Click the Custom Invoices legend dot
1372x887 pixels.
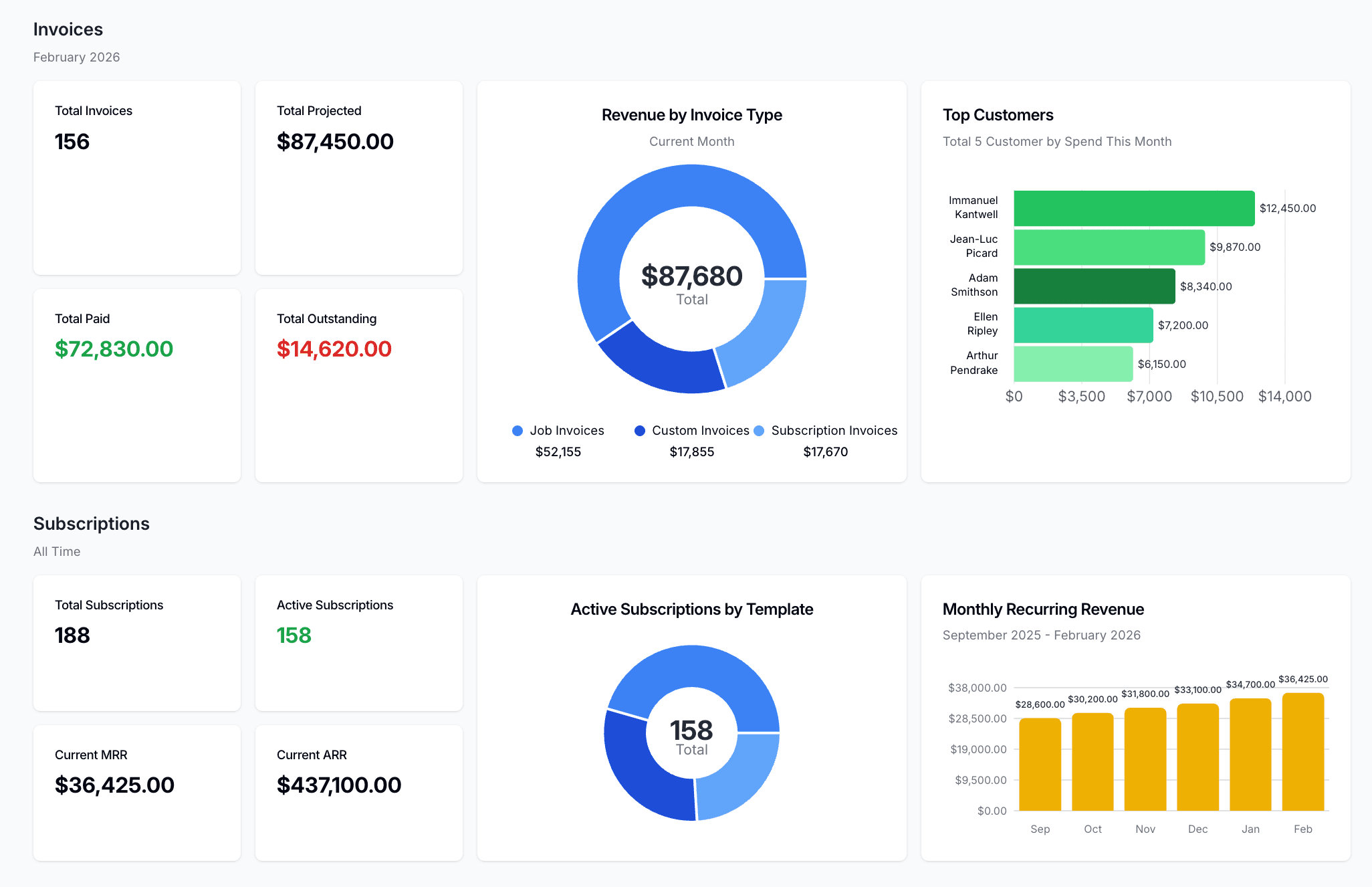640,431
